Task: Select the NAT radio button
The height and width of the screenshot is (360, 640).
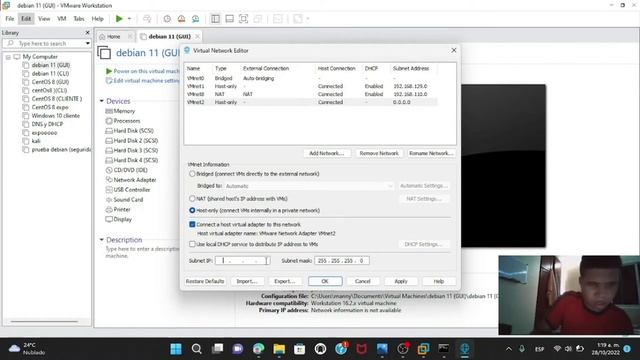Action: (192, 198)
